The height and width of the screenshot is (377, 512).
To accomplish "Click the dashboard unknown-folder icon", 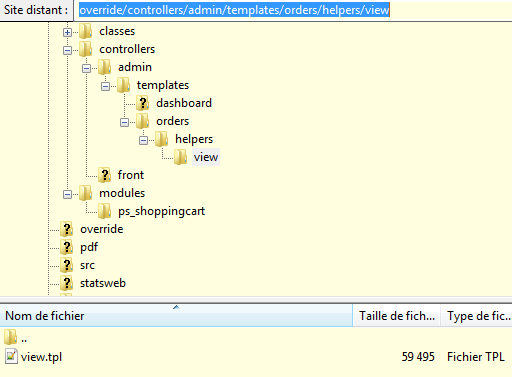I will pyautogui.click(x=143, y=103).
